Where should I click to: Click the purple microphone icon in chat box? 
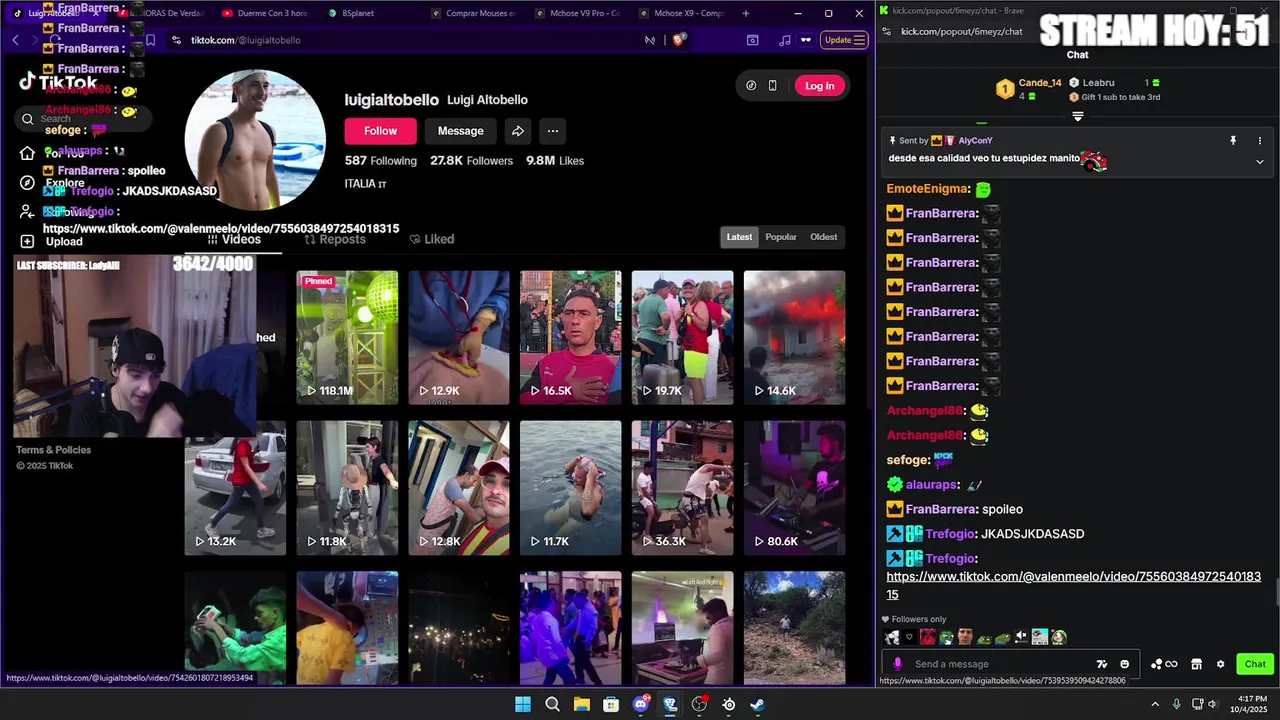897,664
